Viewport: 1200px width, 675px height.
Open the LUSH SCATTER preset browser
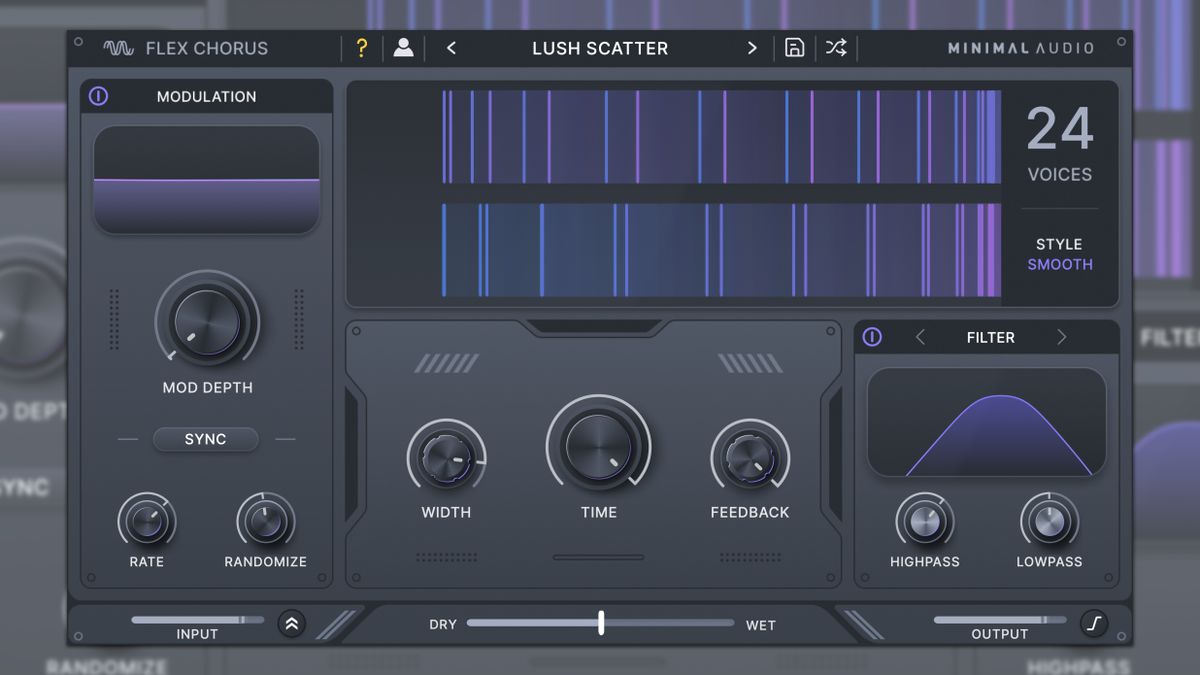pos(601,48)
